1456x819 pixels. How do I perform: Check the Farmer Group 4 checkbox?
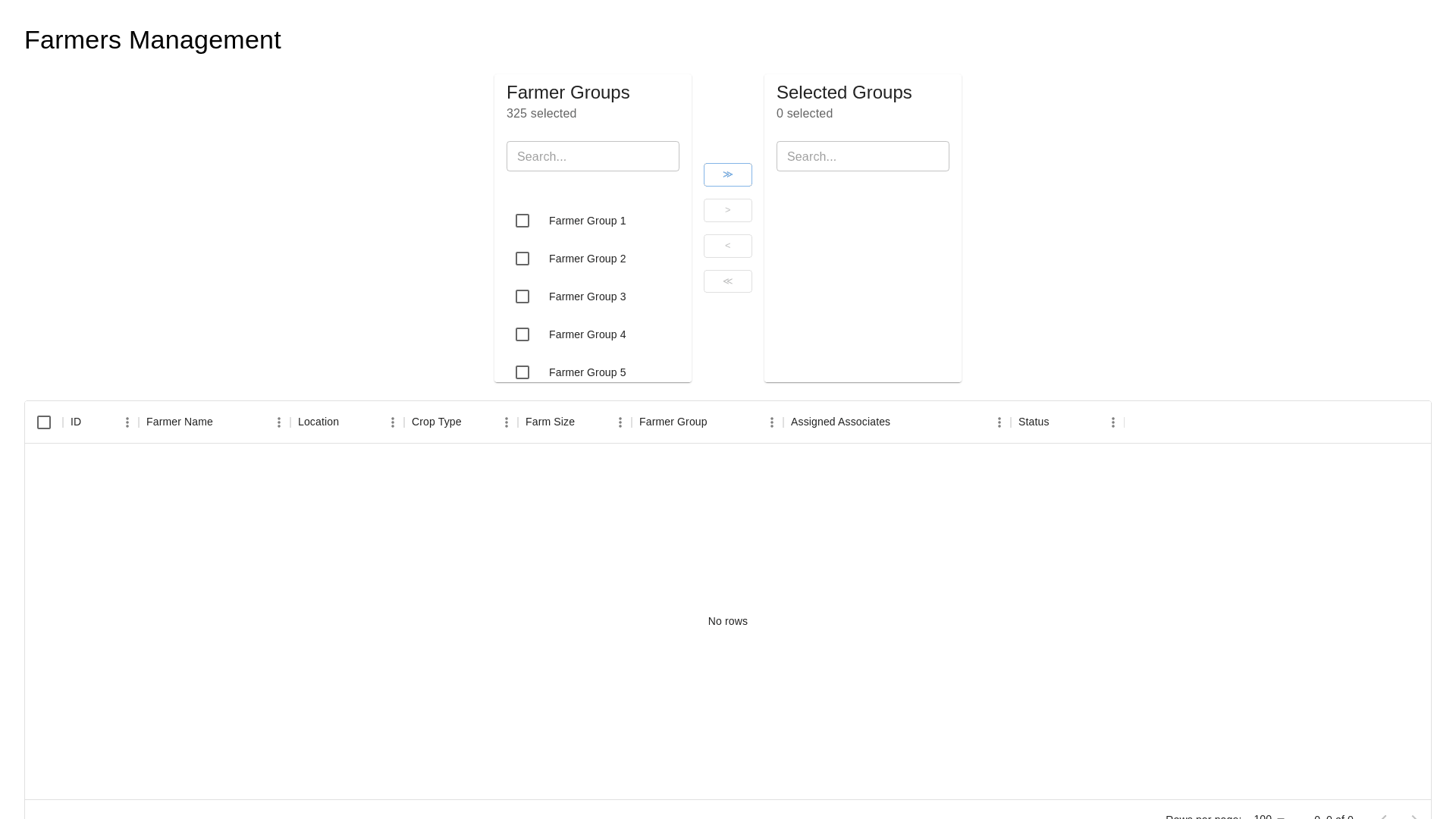[522, 334]
